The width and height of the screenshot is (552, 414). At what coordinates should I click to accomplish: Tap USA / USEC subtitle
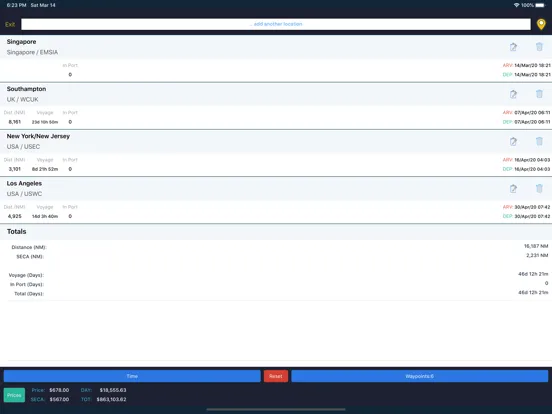[x=23, y=146]
